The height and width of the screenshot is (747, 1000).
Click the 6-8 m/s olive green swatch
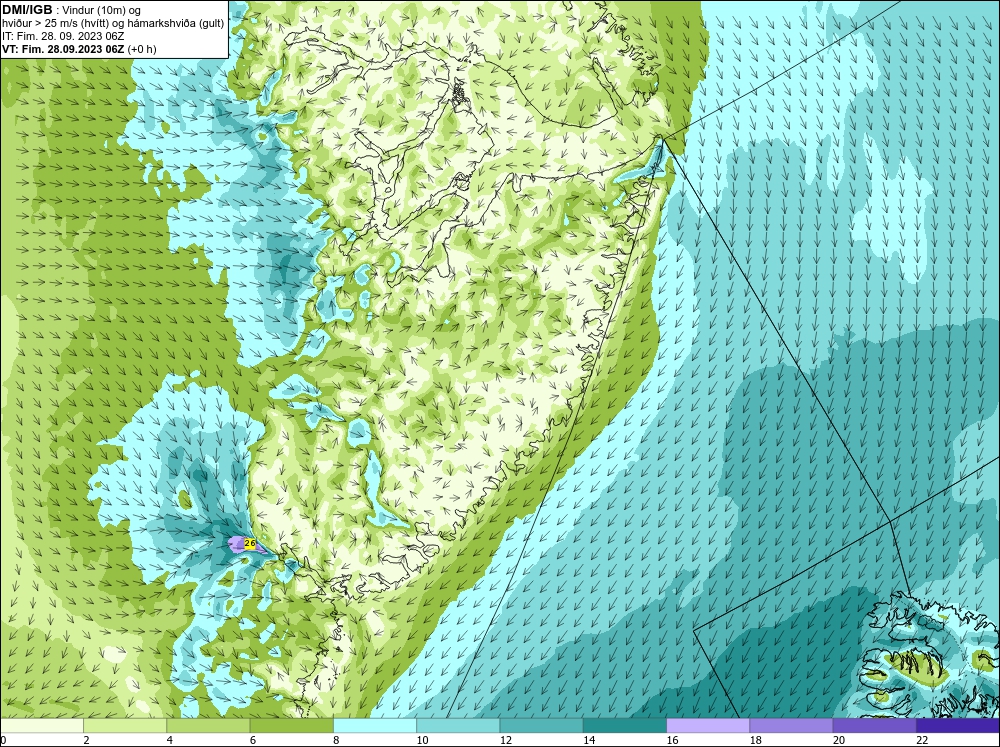click(x=291, y=726)
